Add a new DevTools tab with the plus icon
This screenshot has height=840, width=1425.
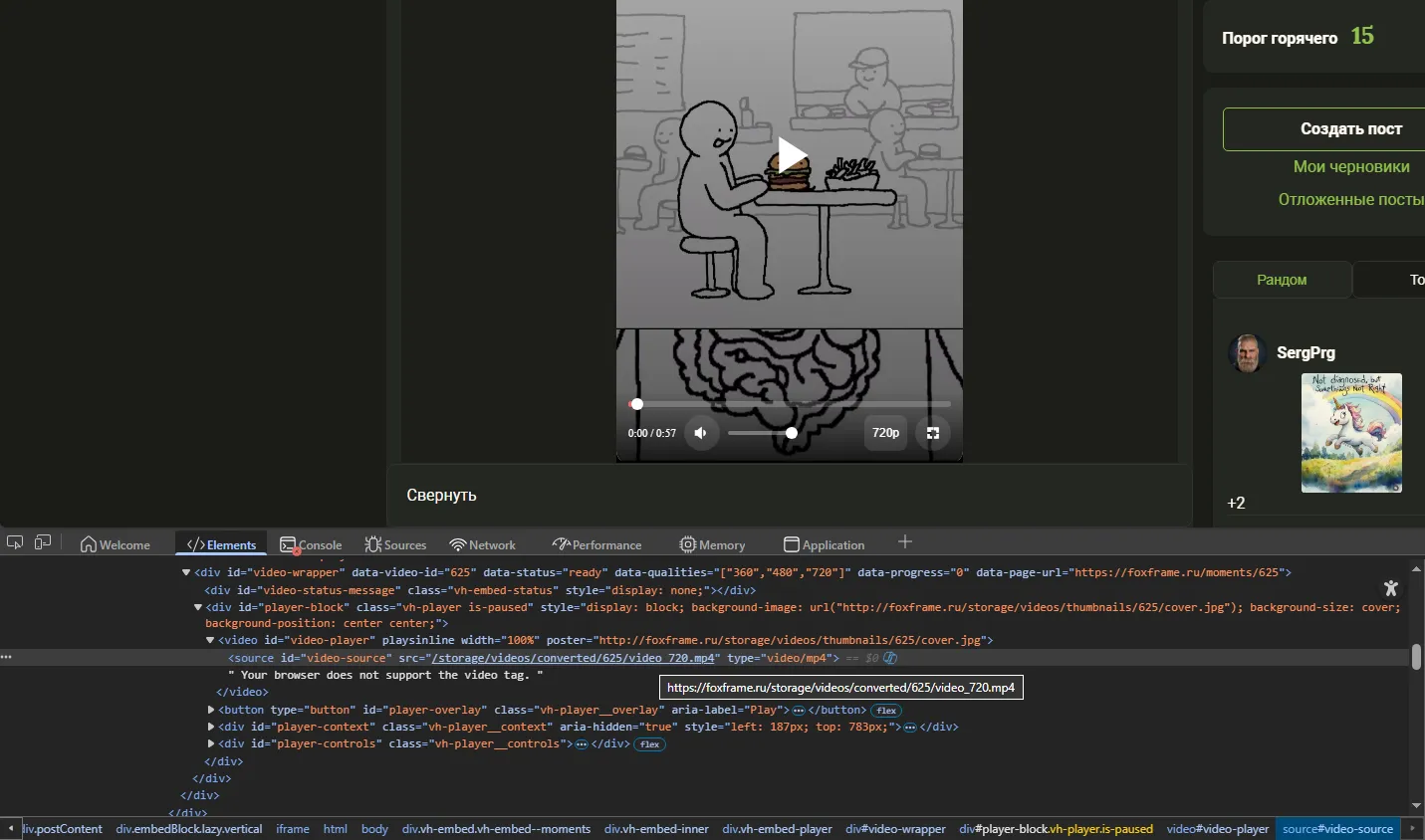[x=904, y=542]
